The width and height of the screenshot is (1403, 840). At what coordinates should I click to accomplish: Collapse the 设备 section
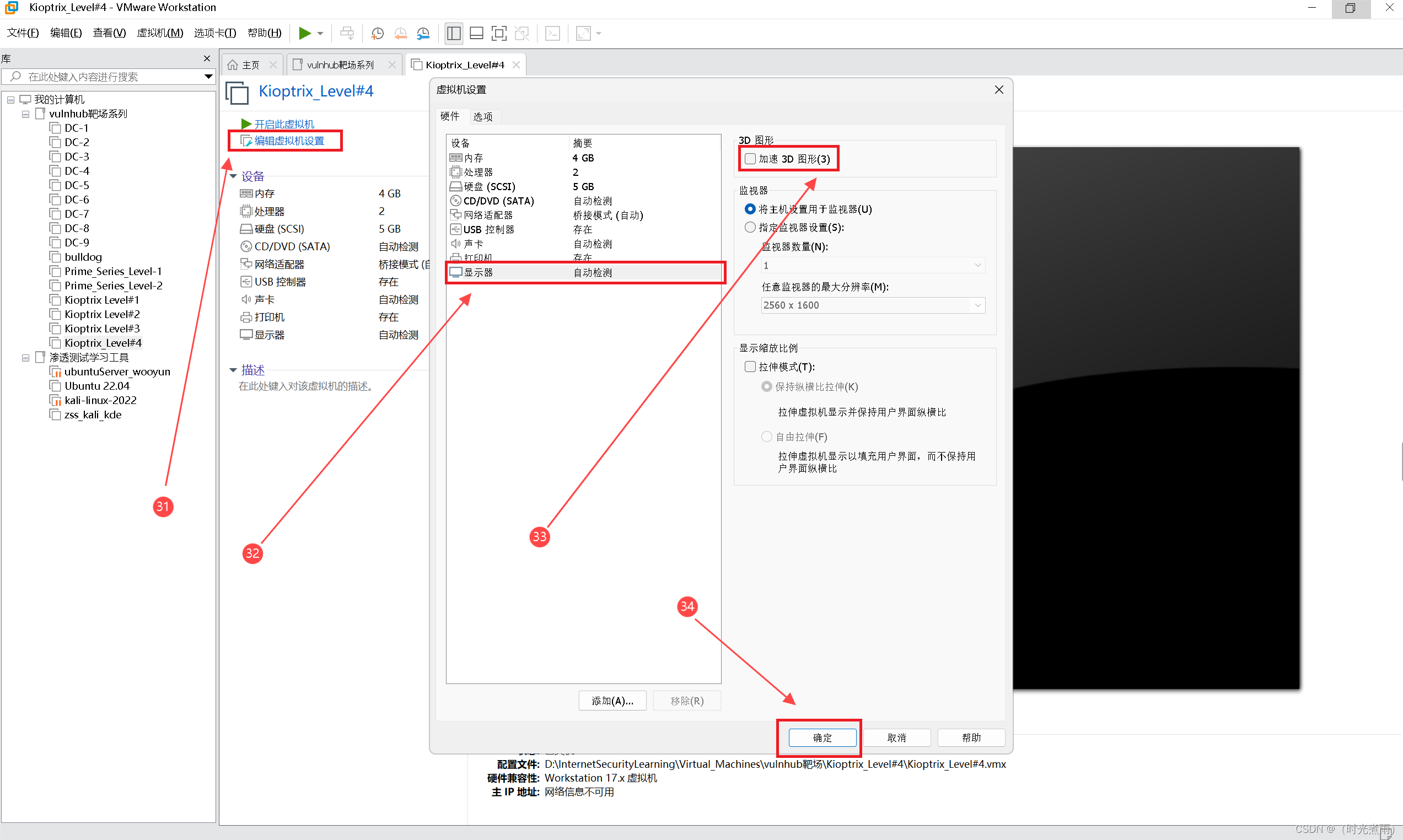point(233,176)
